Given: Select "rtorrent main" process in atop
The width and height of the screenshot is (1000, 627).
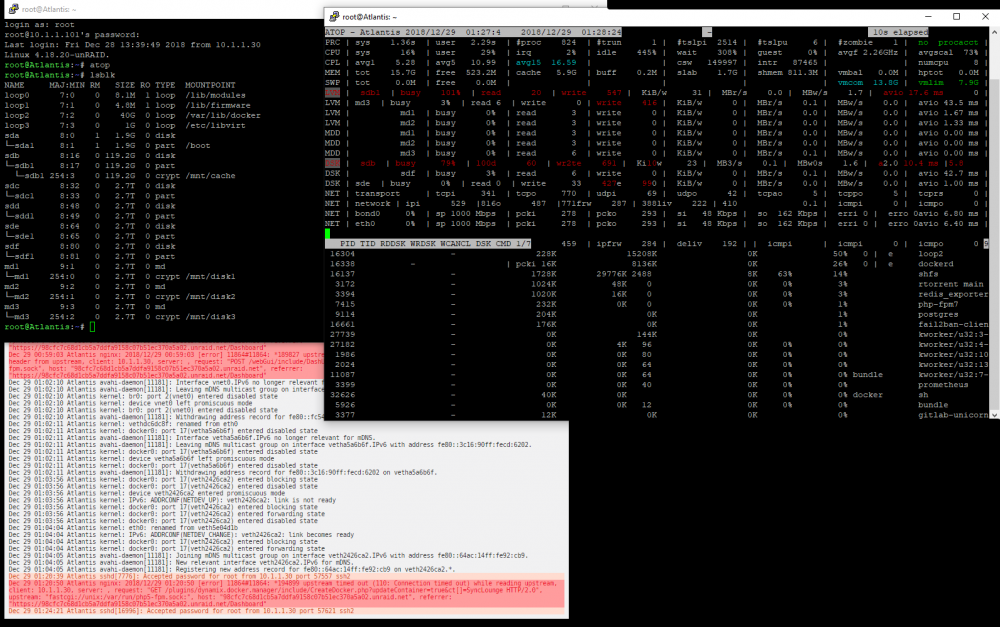Looking at the screenshot, I should (950, 284).
